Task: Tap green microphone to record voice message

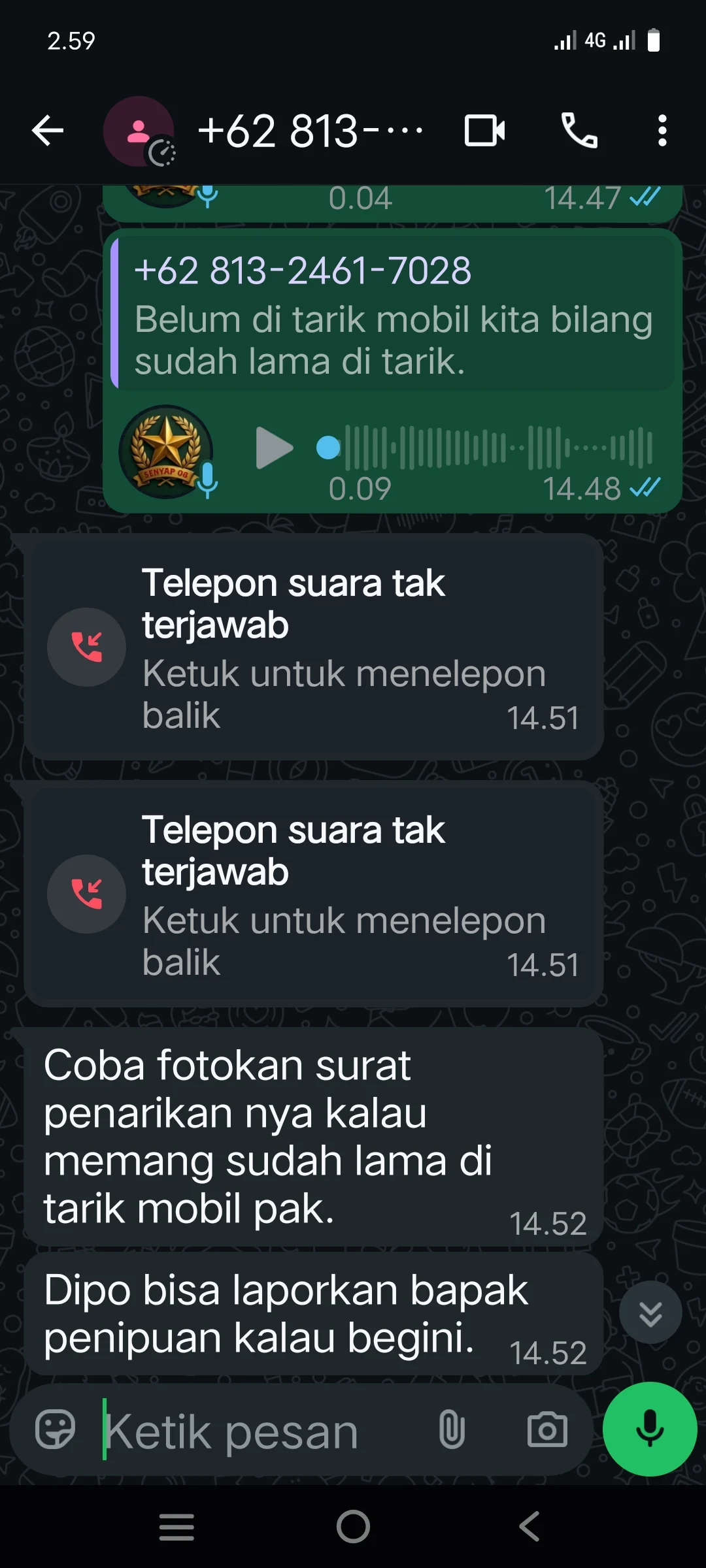Action: pyautogui.click(x=650, y=1429)
